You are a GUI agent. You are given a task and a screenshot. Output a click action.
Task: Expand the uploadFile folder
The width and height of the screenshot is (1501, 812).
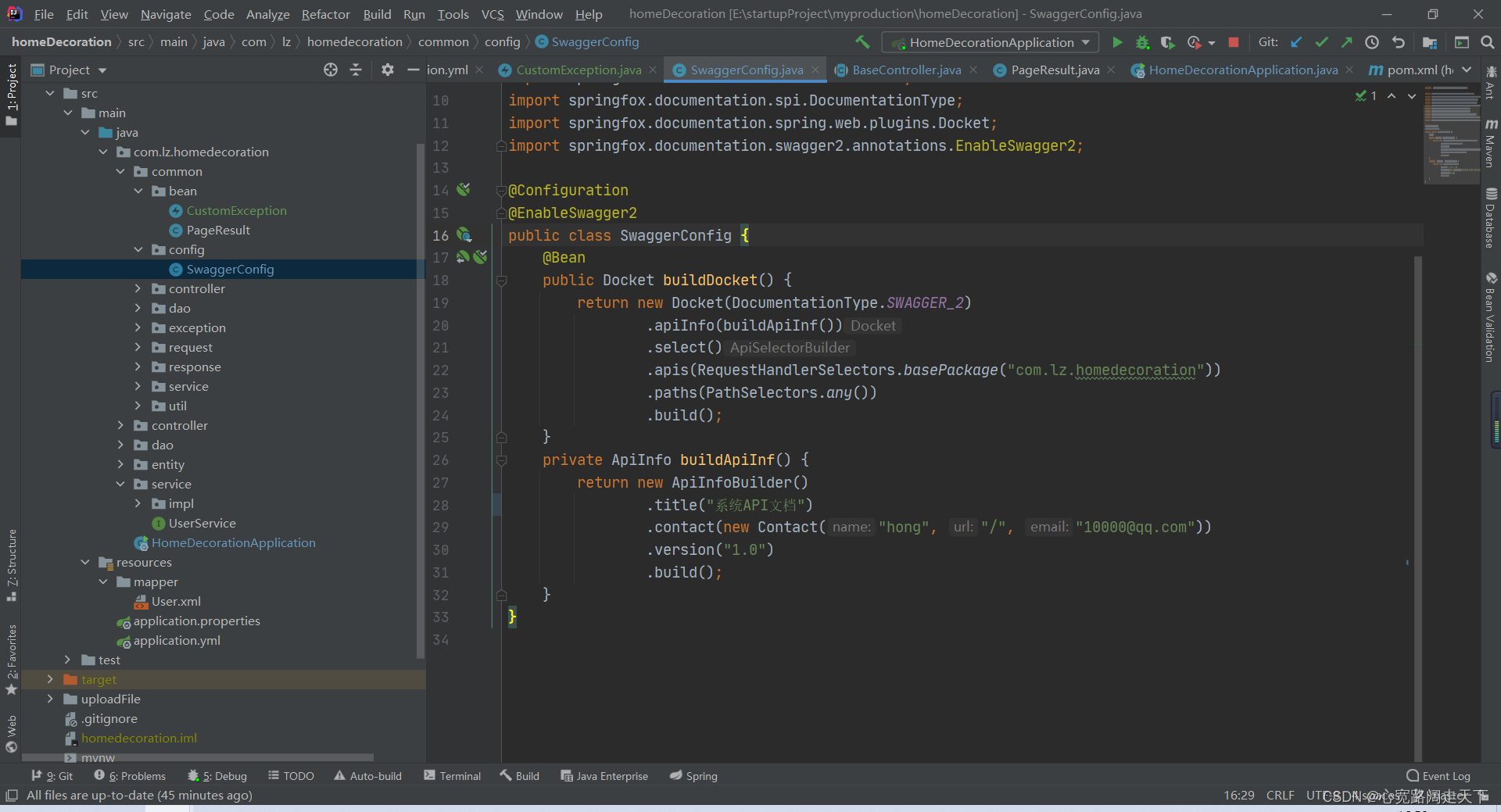coord(50,699)
